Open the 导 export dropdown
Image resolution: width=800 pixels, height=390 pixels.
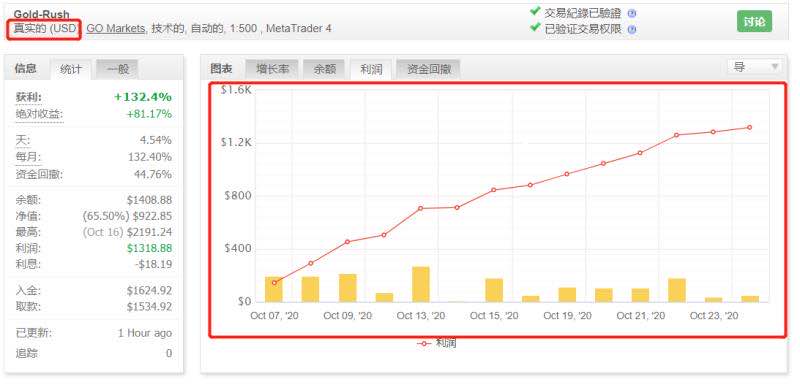click(x=754, y=67)
